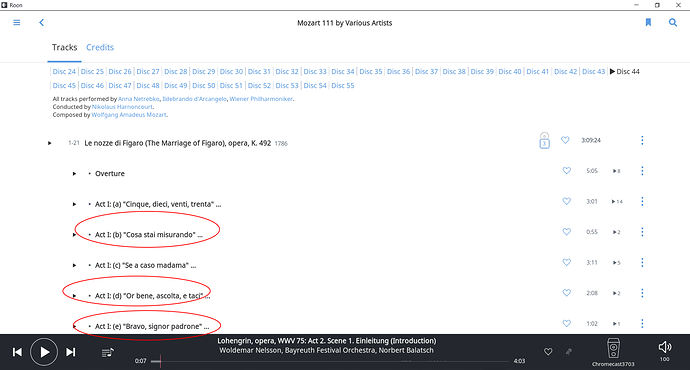Open the Chromecast3703 zone selector
The height and width of the screenshot is (370, 690).
613,352
